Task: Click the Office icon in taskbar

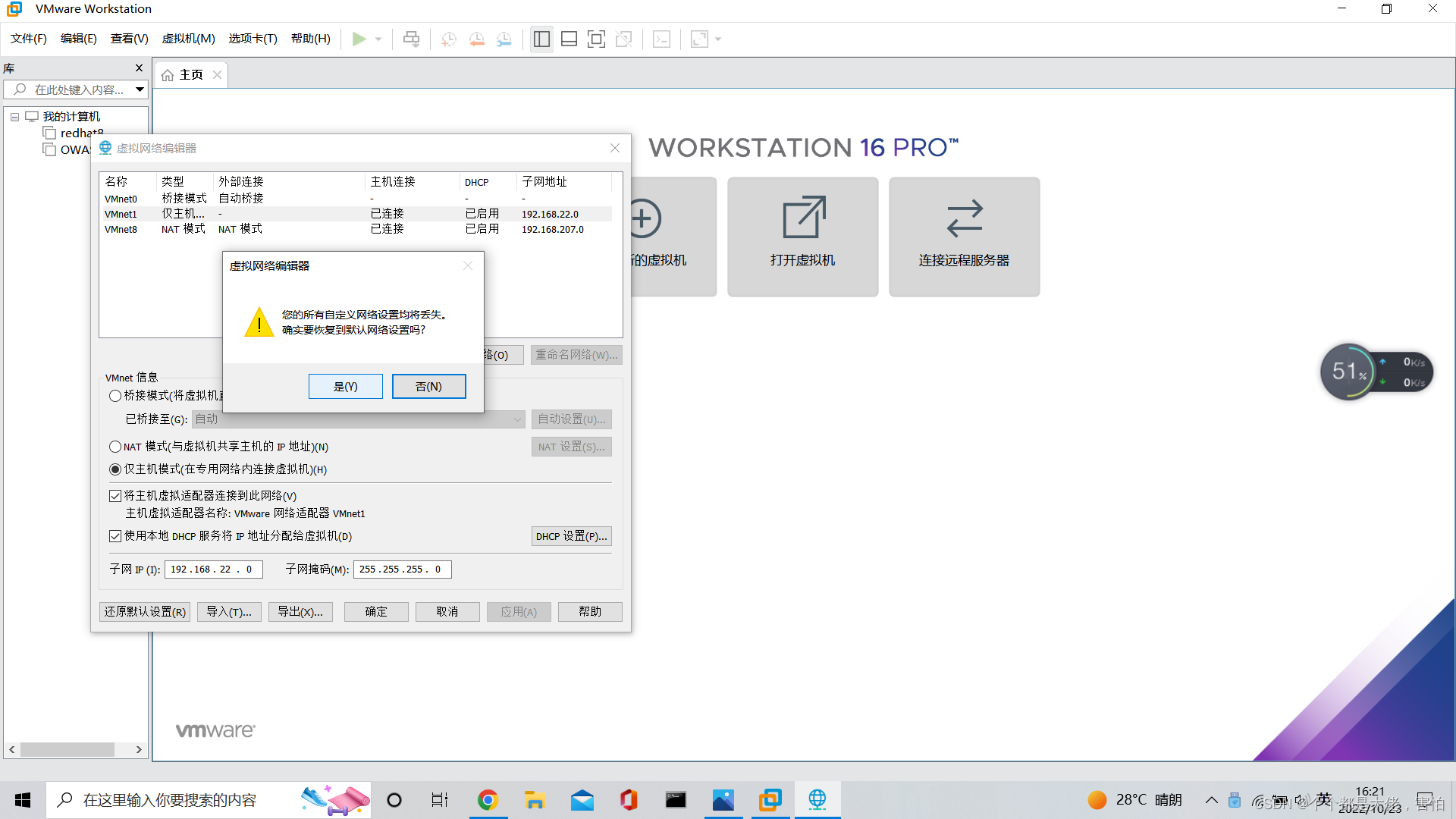Action: point(629,800)
